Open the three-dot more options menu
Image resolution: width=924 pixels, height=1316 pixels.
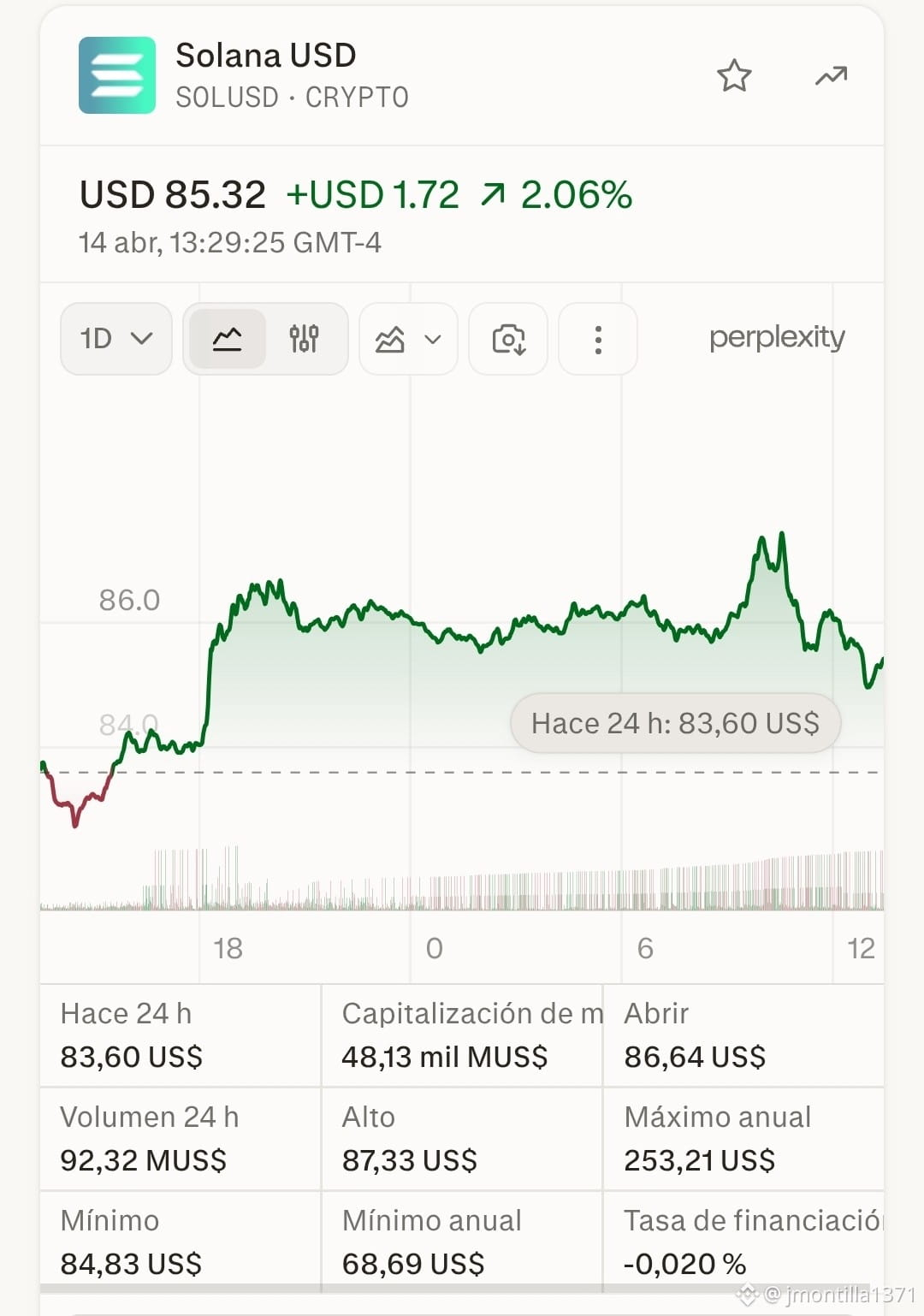click(x=598, y=339)
